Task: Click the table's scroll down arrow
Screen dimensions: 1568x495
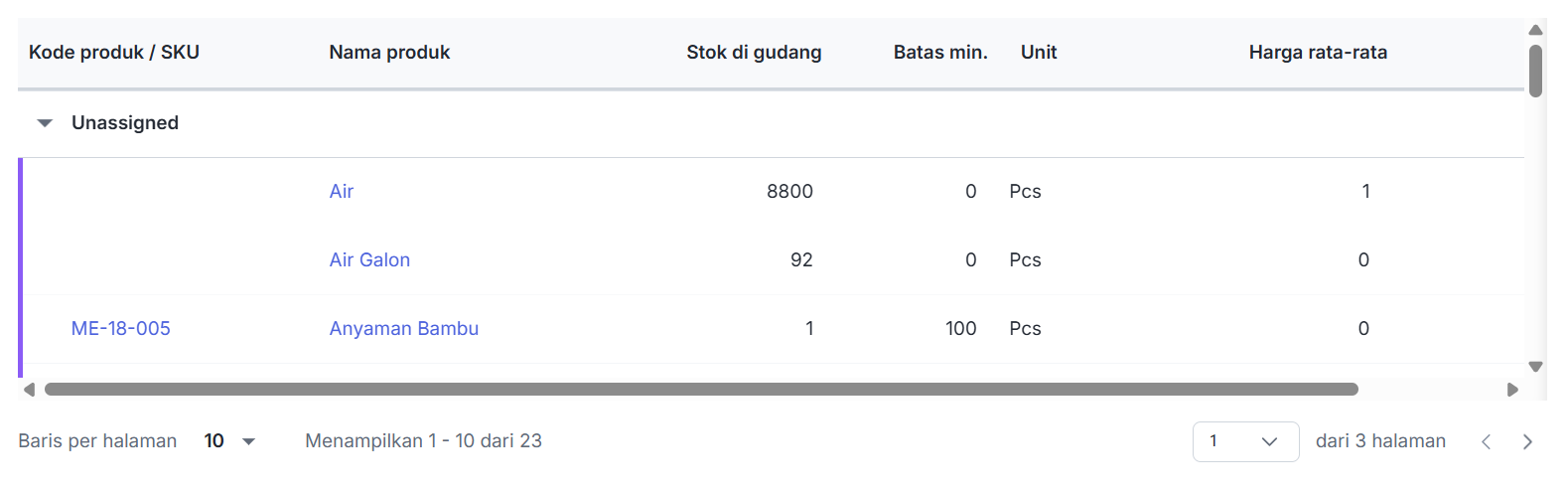Action: coord(1535,367)
